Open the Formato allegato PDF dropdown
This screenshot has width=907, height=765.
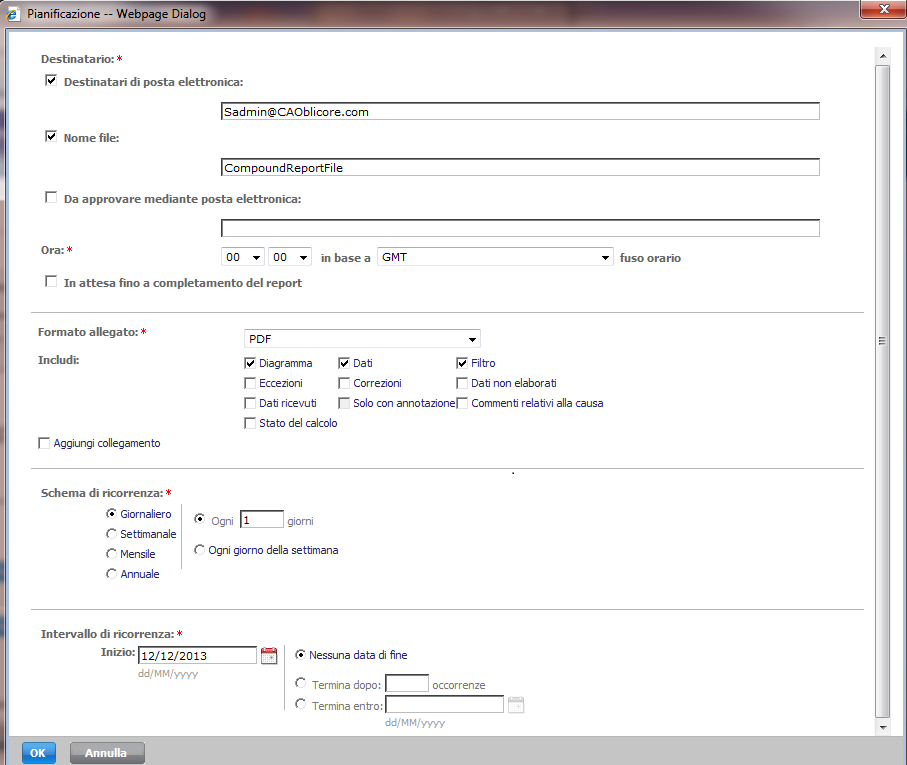362,339
